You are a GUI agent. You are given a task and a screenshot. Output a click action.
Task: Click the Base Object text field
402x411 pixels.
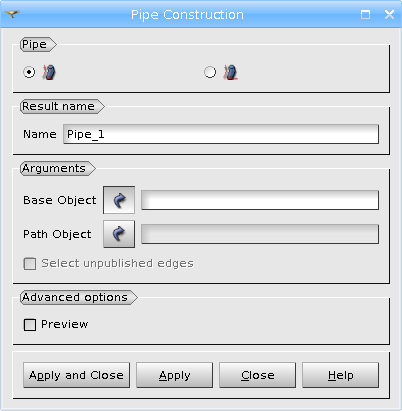click(260, 200)
